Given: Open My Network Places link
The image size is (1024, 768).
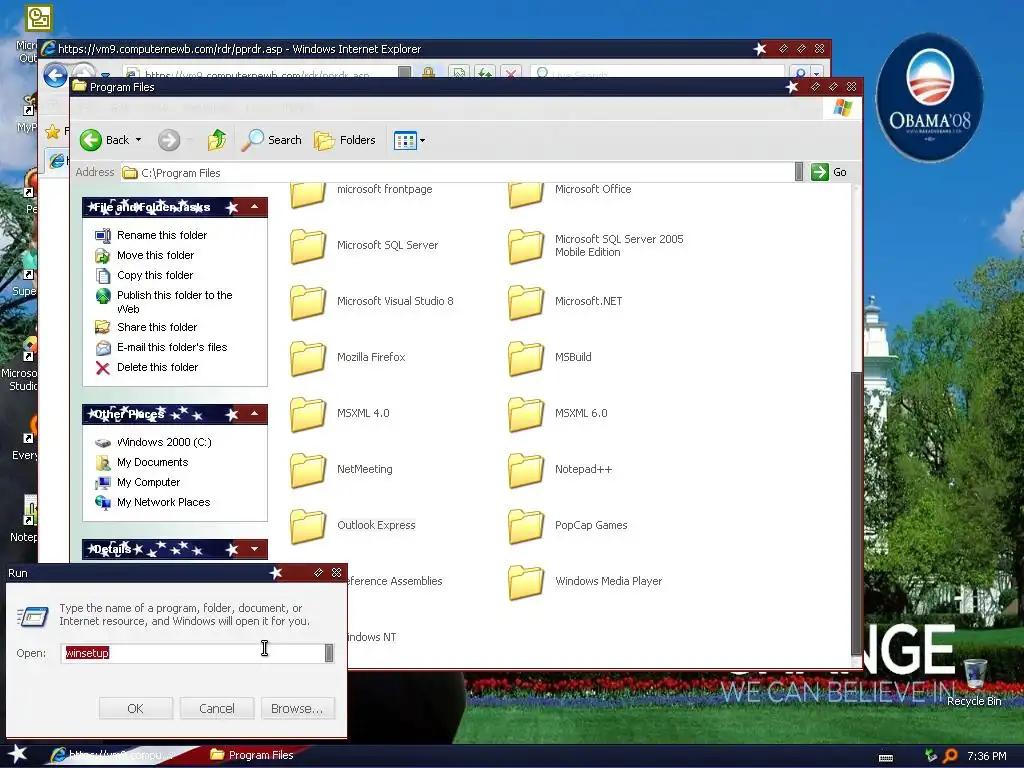Looking at the screenshot, I should pos(163,502).
